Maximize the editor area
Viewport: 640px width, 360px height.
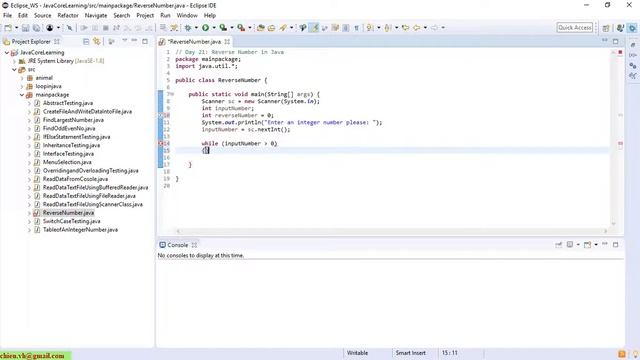[616, 41]
